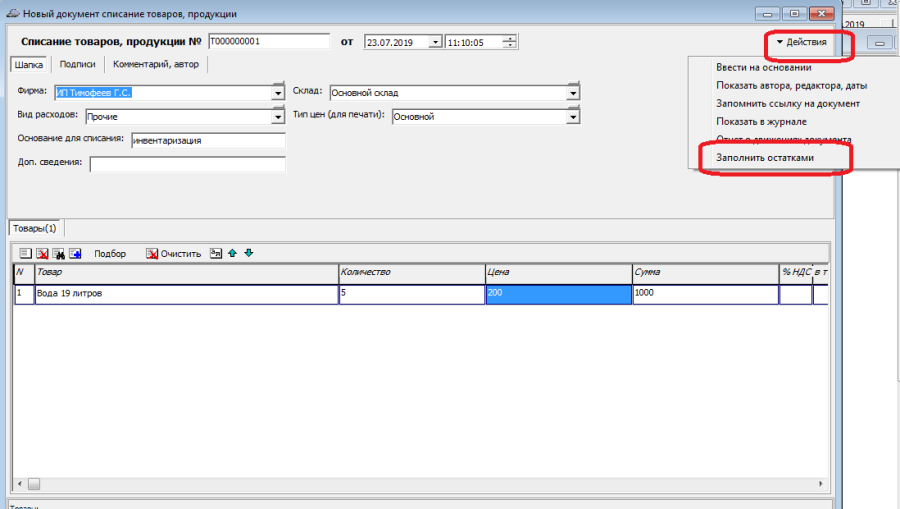Click the sort rows icon next to Очистить

coord(215,254)
